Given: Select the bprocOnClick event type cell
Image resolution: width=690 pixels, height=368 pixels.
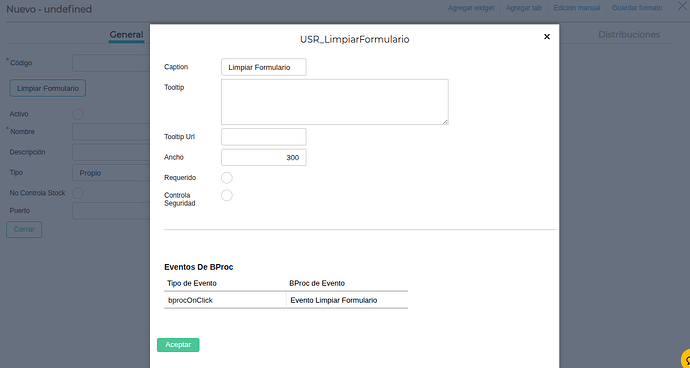Looking at the screenshot, I should click(225, 300).
